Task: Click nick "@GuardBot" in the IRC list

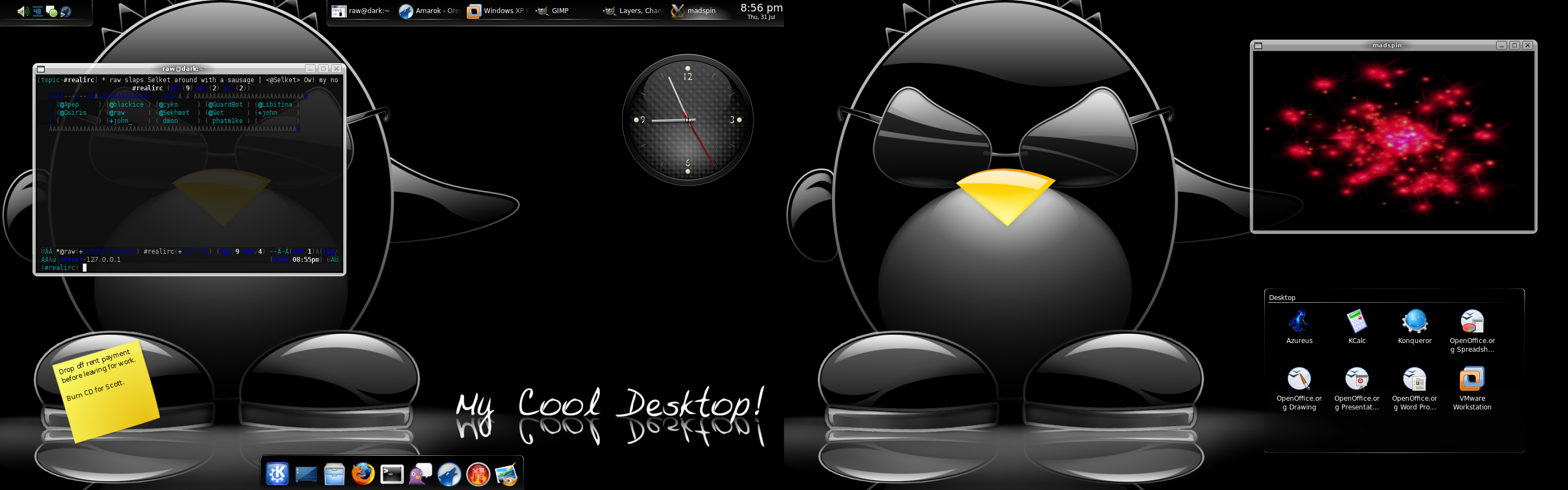Action: tap(225, 105)
